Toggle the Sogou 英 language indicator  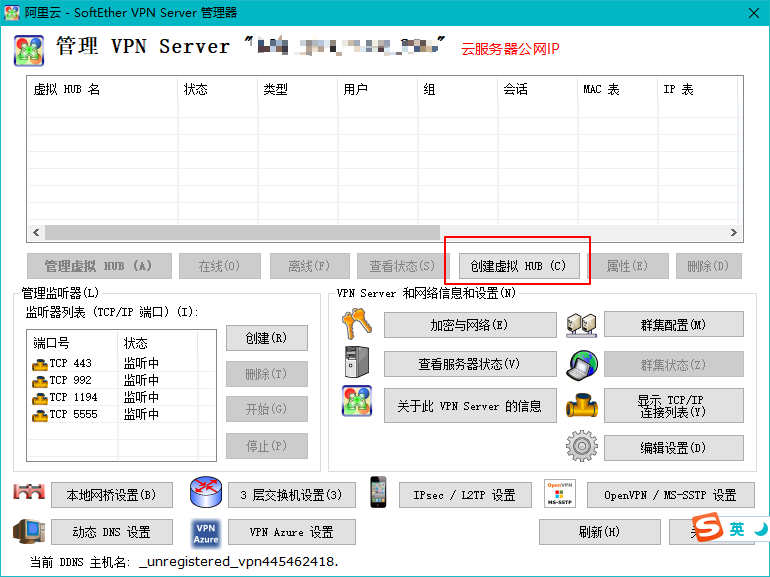737,529
